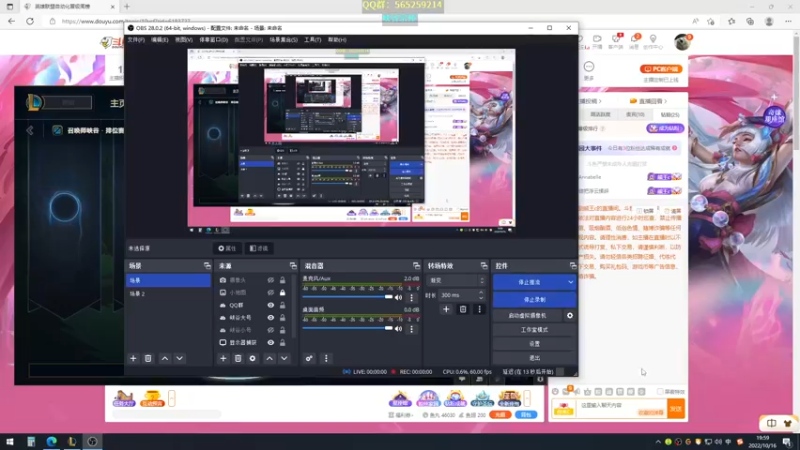Adjust the 桌面音频 volume slider
Screen dimensions: 800x450
347,329
